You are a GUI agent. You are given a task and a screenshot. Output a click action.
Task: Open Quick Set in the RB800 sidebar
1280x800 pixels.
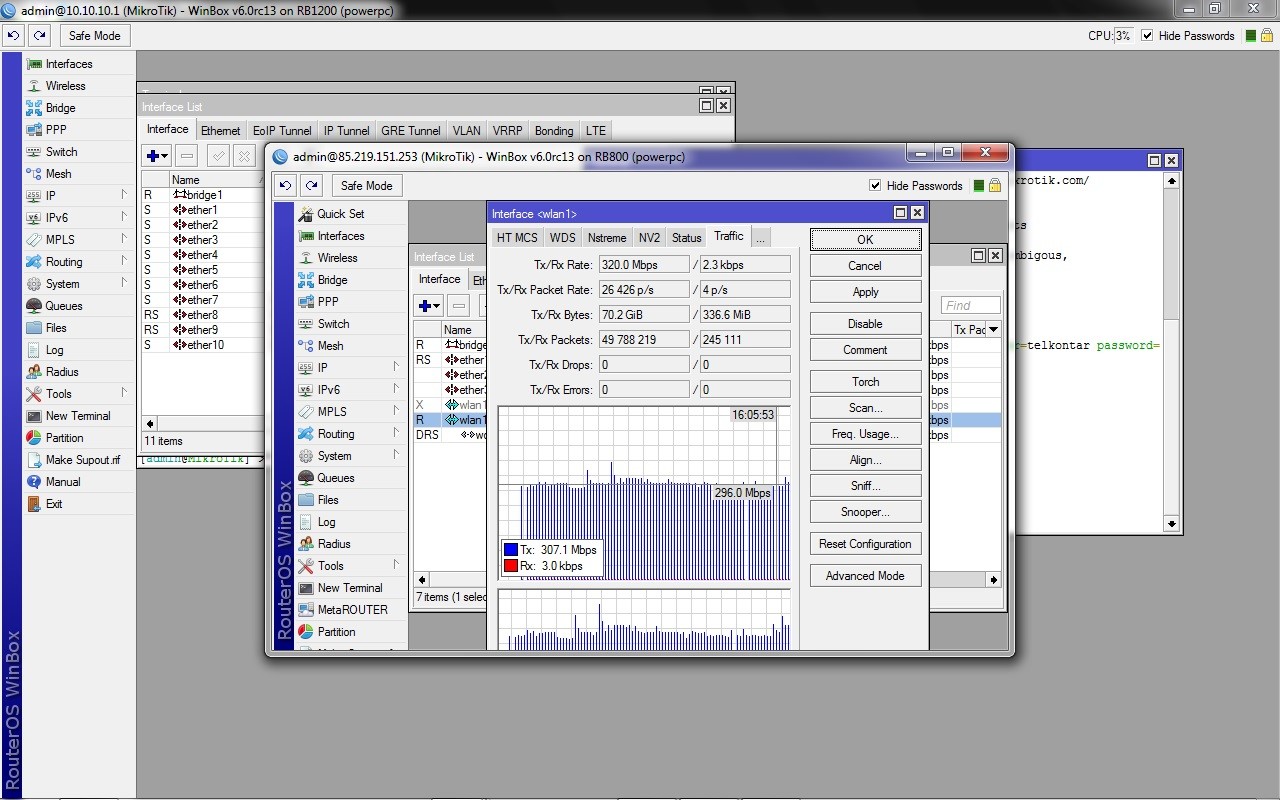(340, 214)
